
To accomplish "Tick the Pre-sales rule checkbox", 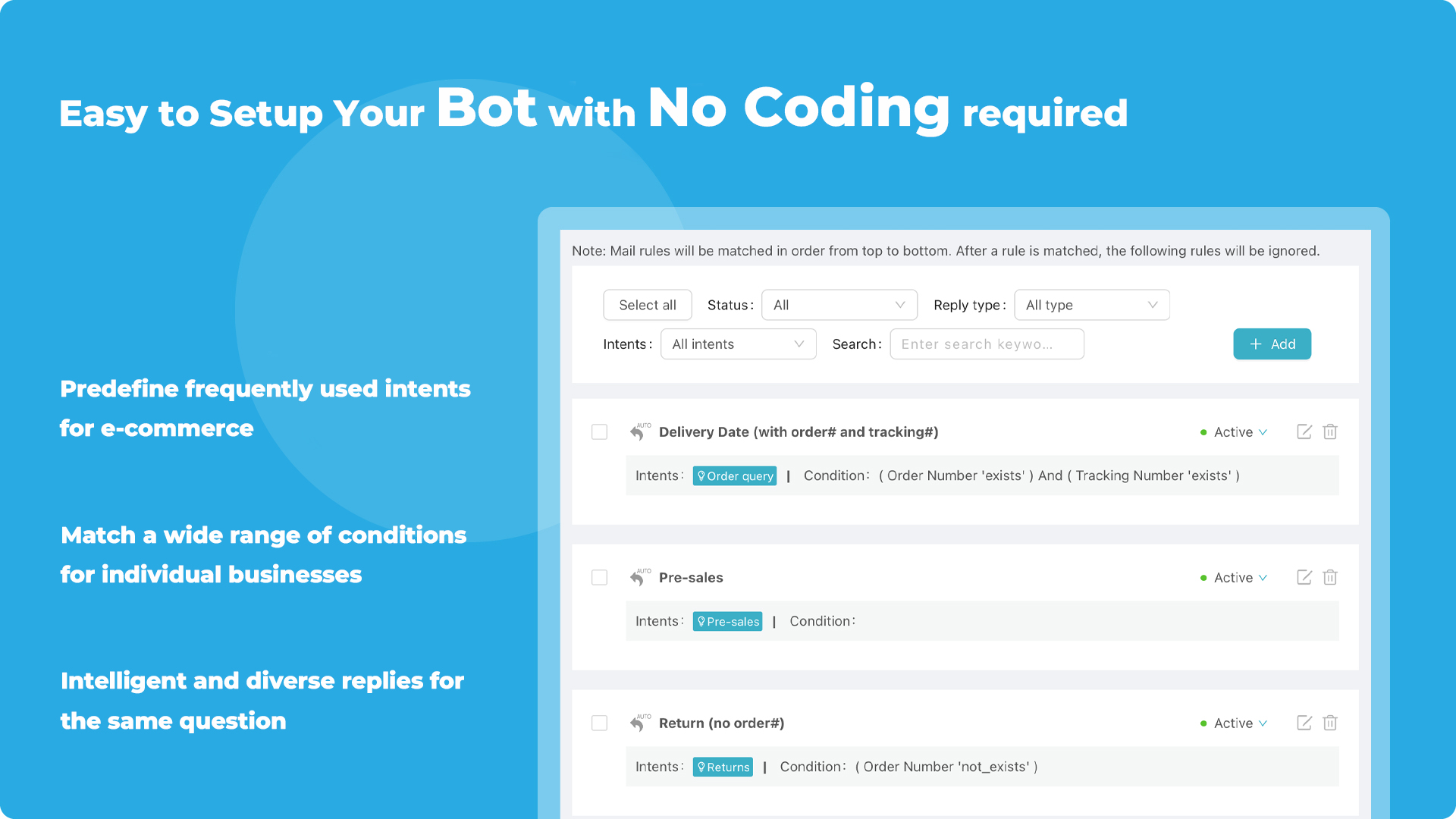I will tap(599, 577).
